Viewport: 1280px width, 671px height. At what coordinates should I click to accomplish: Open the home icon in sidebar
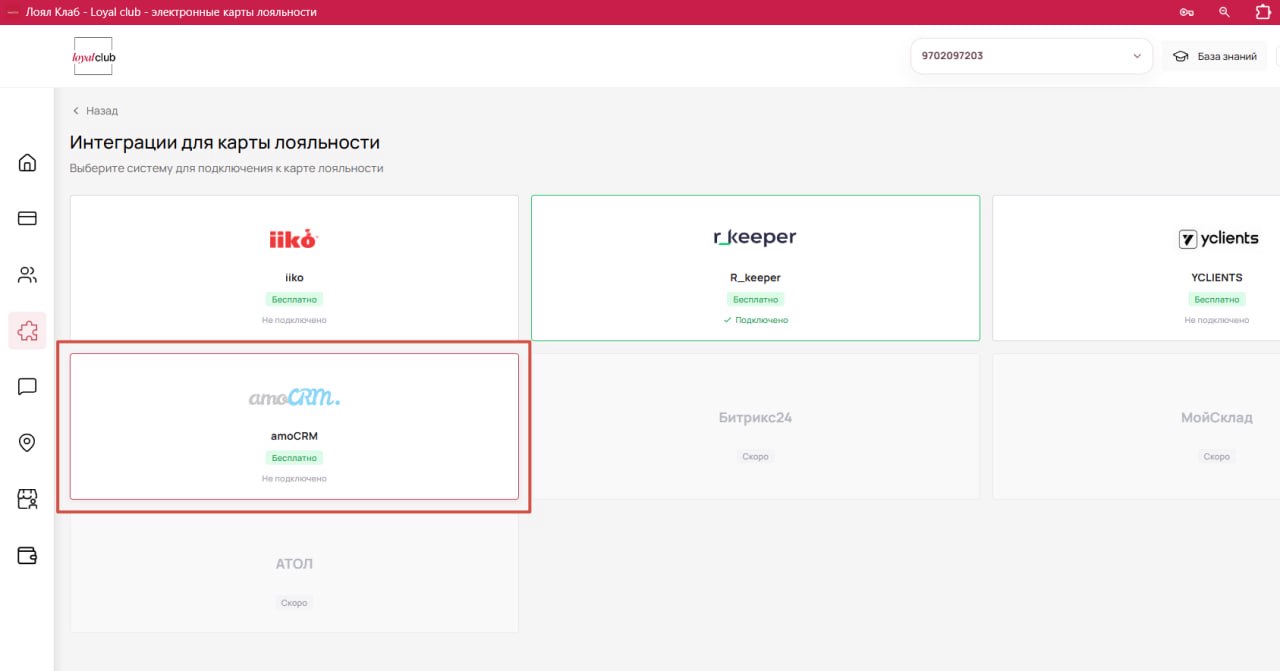[x=27, y=162]
